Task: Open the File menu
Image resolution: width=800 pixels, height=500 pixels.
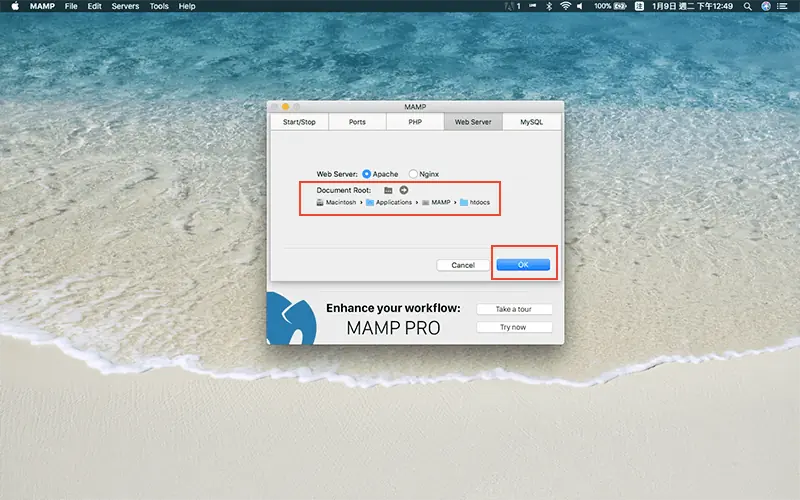Action: coord(71,6)
